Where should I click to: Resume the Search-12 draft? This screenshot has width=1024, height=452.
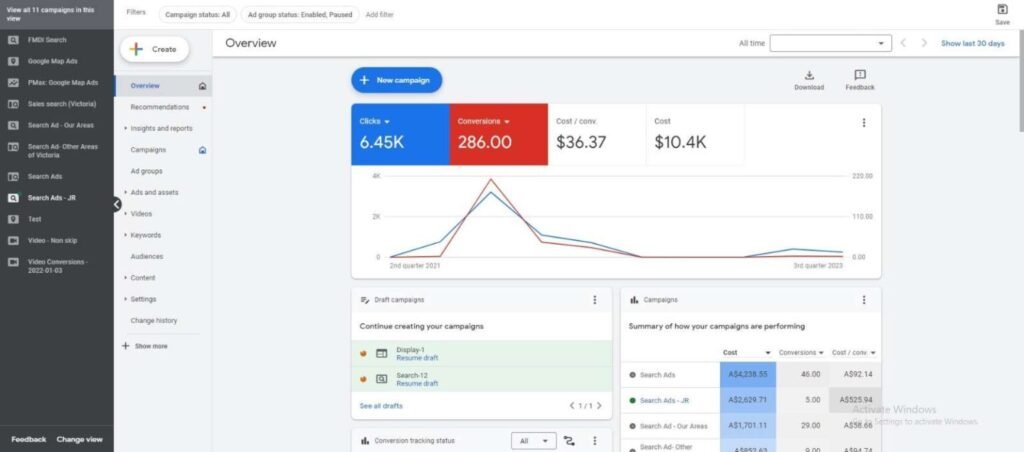(417, 383)
